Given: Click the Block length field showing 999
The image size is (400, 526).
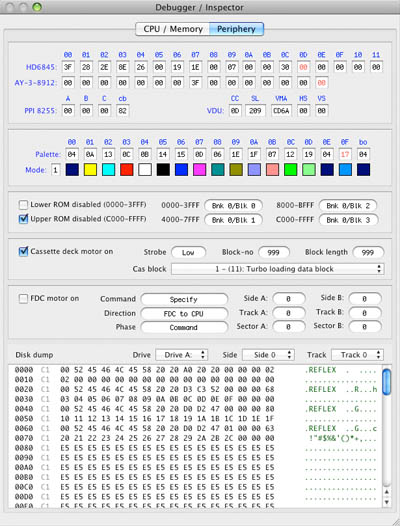Looking at the screenshot, I should (x=368, y=253).
